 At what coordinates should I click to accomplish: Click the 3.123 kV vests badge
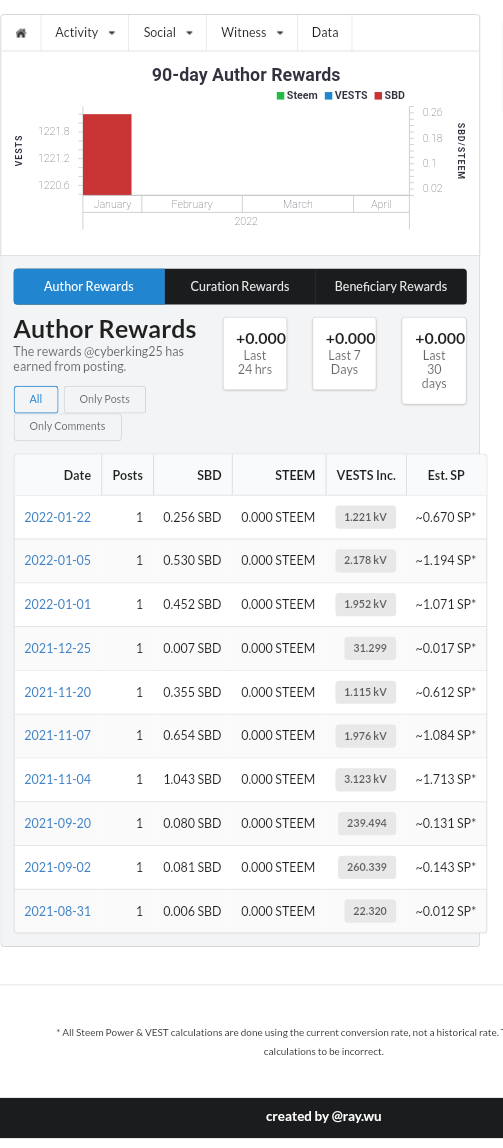click(365, 779)
